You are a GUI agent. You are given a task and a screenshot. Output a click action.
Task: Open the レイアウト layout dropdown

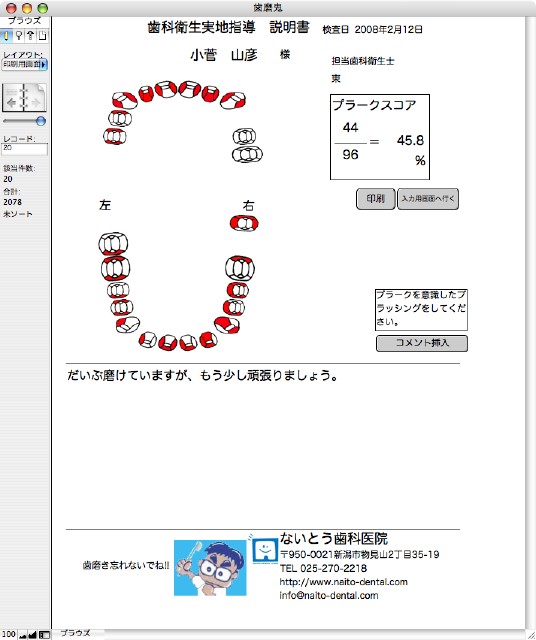(25, 64)
